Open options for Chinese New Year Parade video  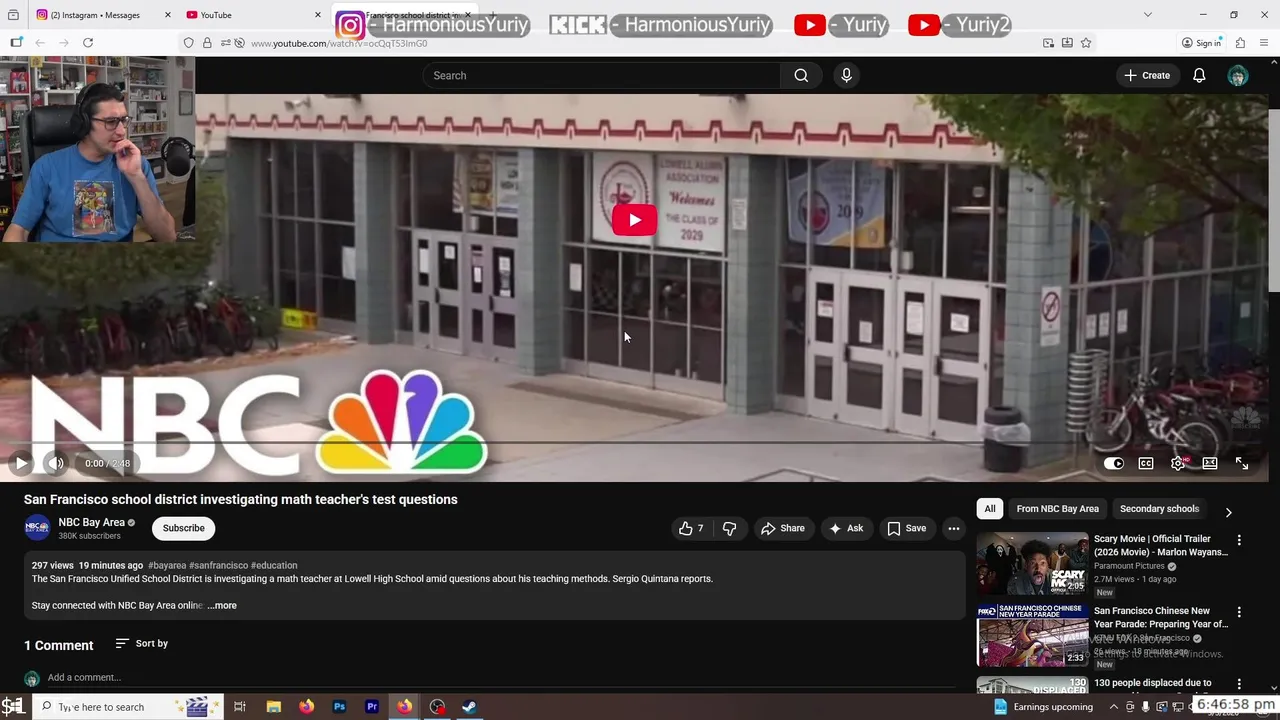click(1239, 612)
